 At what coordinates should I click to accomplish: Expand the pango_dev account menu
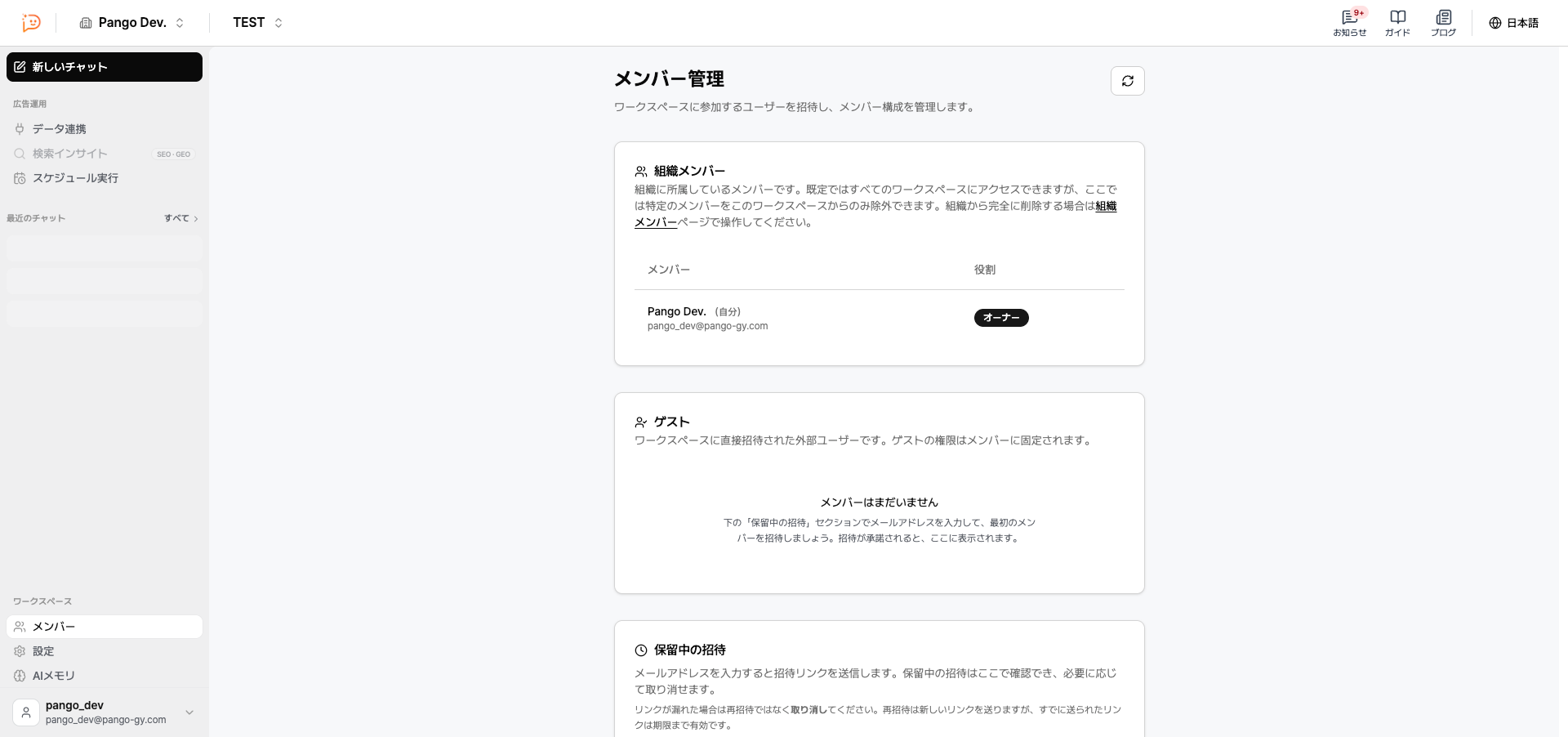[x=105, y=712]
